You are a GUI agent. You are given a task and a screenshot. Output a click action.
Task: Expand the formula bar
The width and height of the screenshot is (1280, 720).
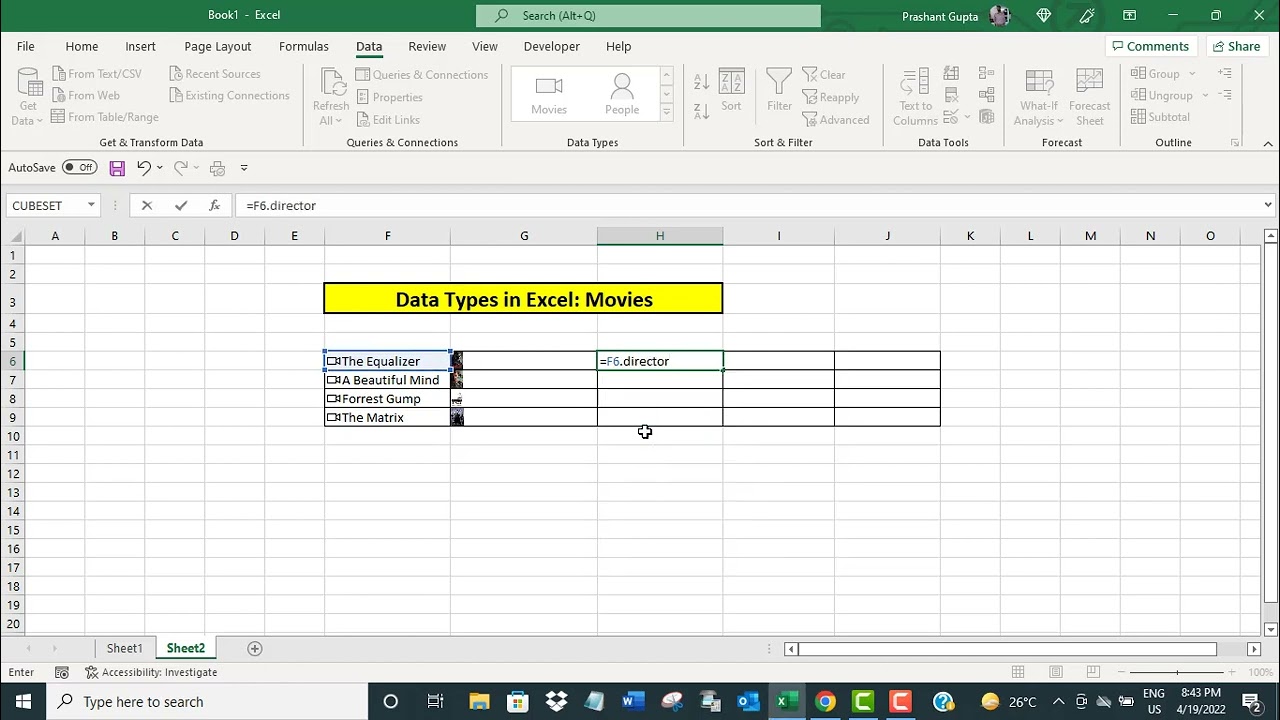1268,205
